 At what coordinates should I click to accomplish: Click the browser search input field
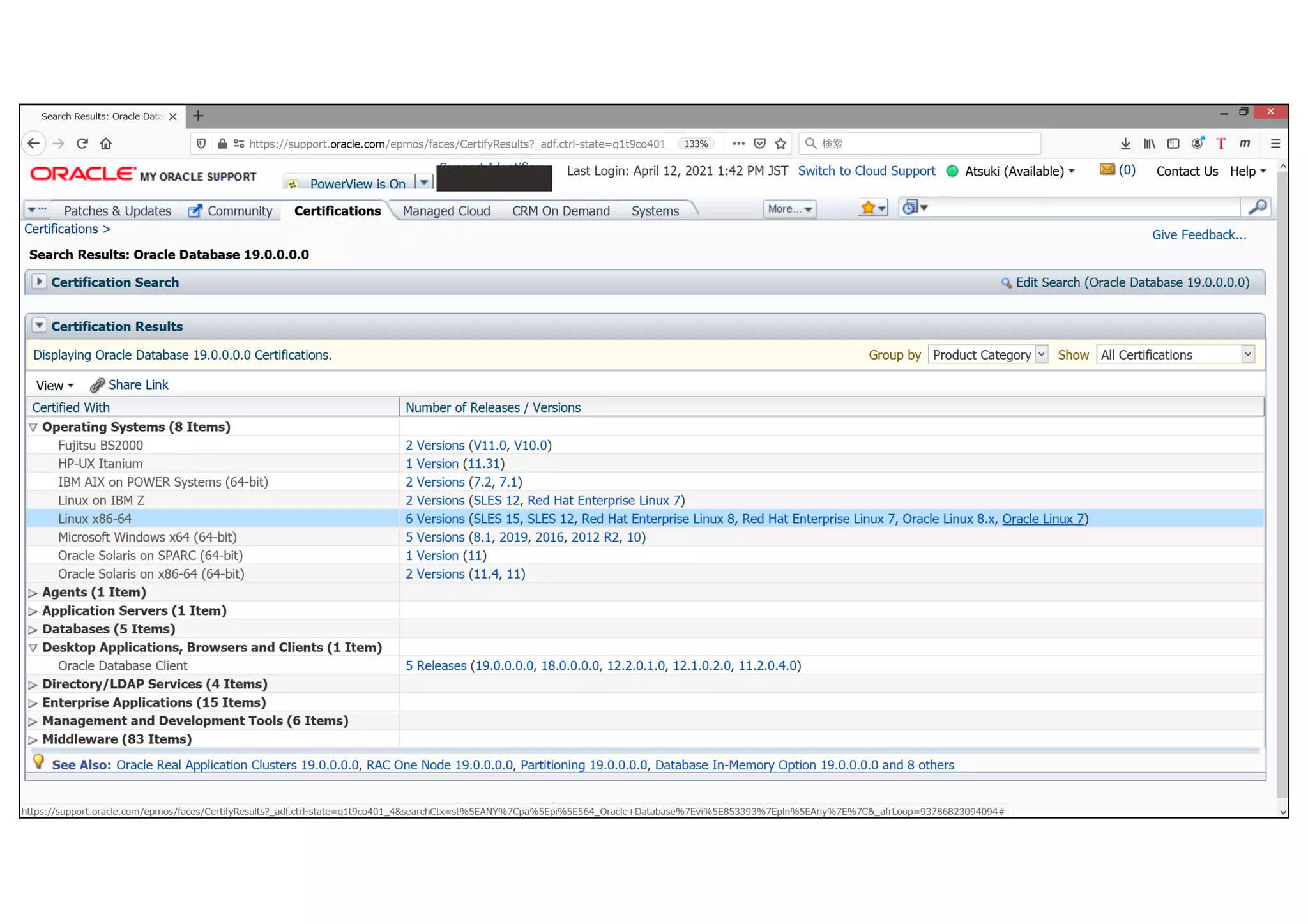(920, 144)
